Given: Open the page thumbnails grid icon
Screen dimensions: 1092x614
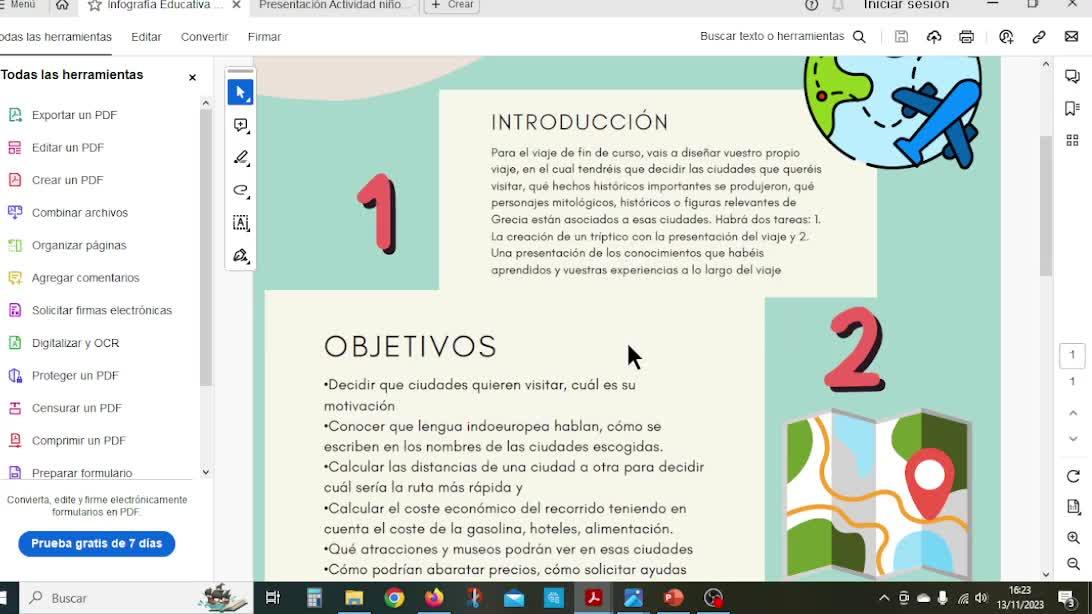Looking at the screenshot, I should (x=1072, y=141).
